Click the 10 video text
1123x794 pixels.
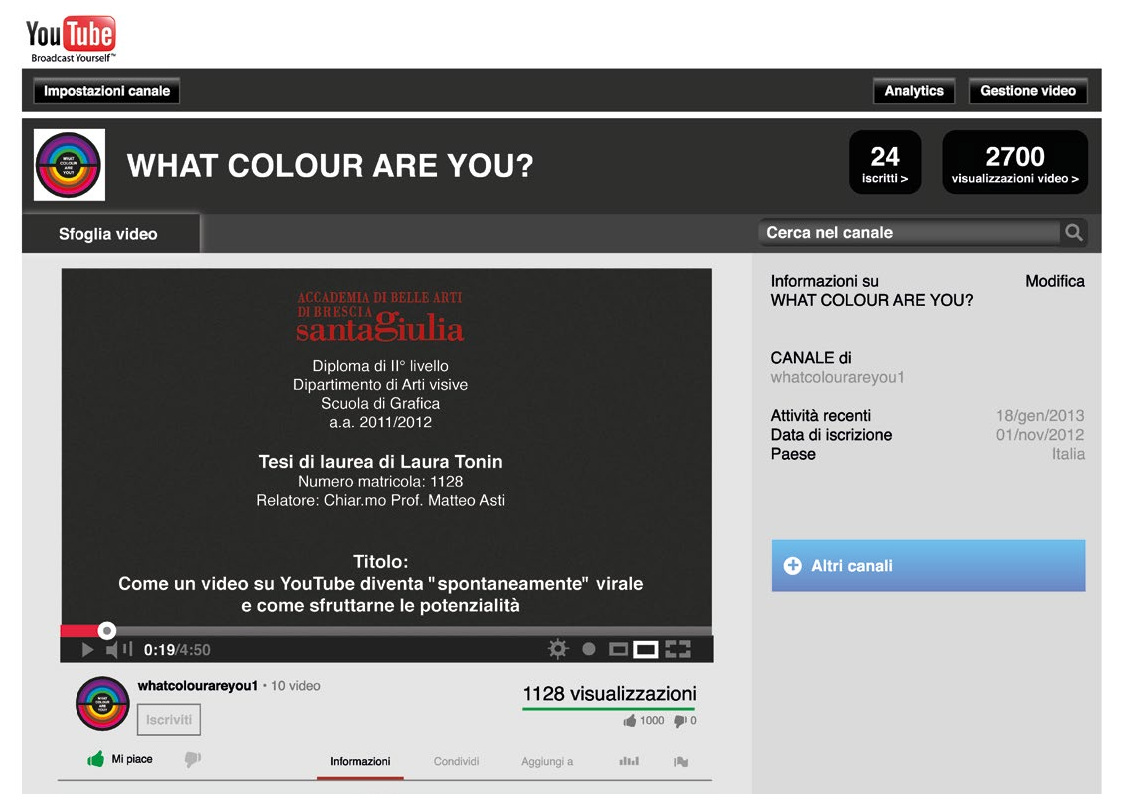click(296, 686)
